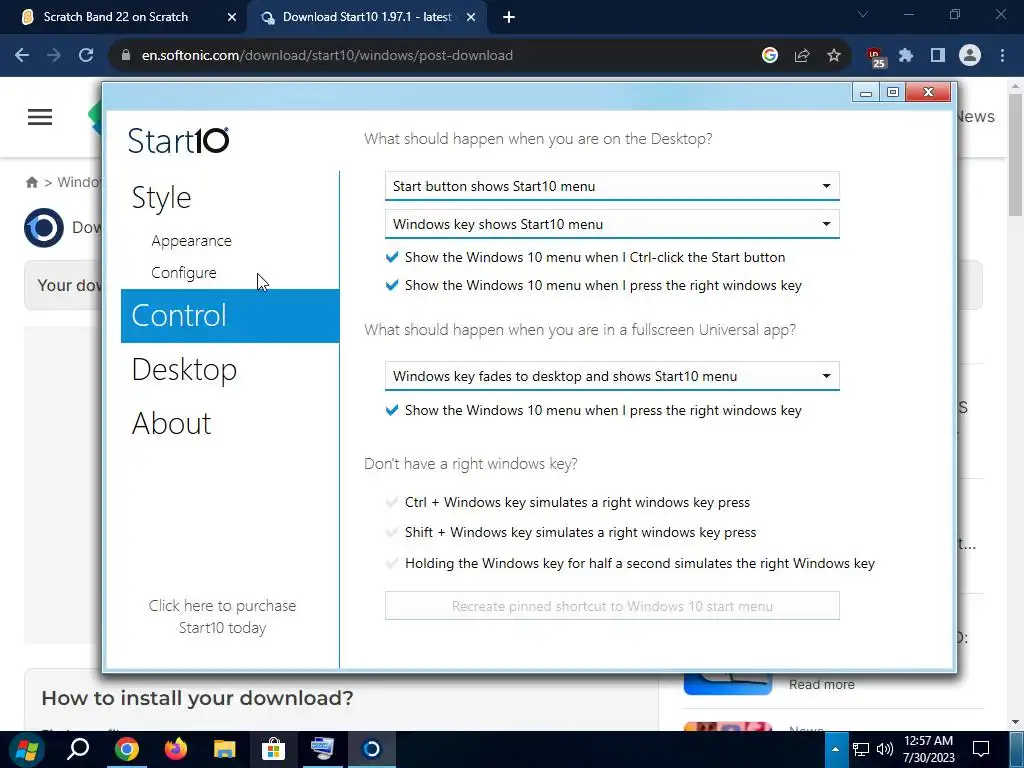Image resolution: width=1024 pixels, height=768 pixels.
Task: Open the Softonic hamburger menu
Action: point(40,117)
